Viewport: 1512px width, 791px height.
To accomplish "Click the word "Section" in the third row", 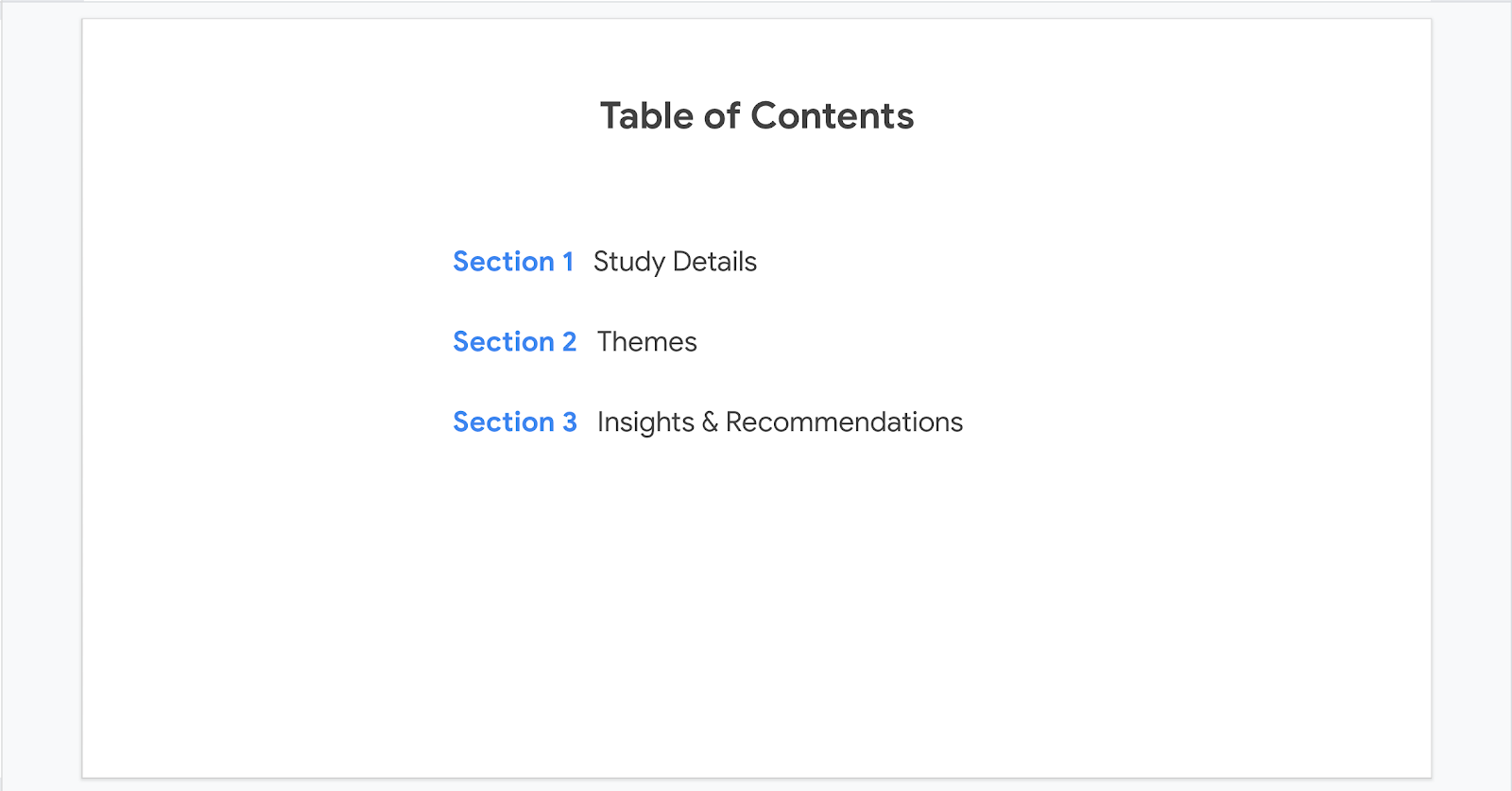I will coord(504,422).
